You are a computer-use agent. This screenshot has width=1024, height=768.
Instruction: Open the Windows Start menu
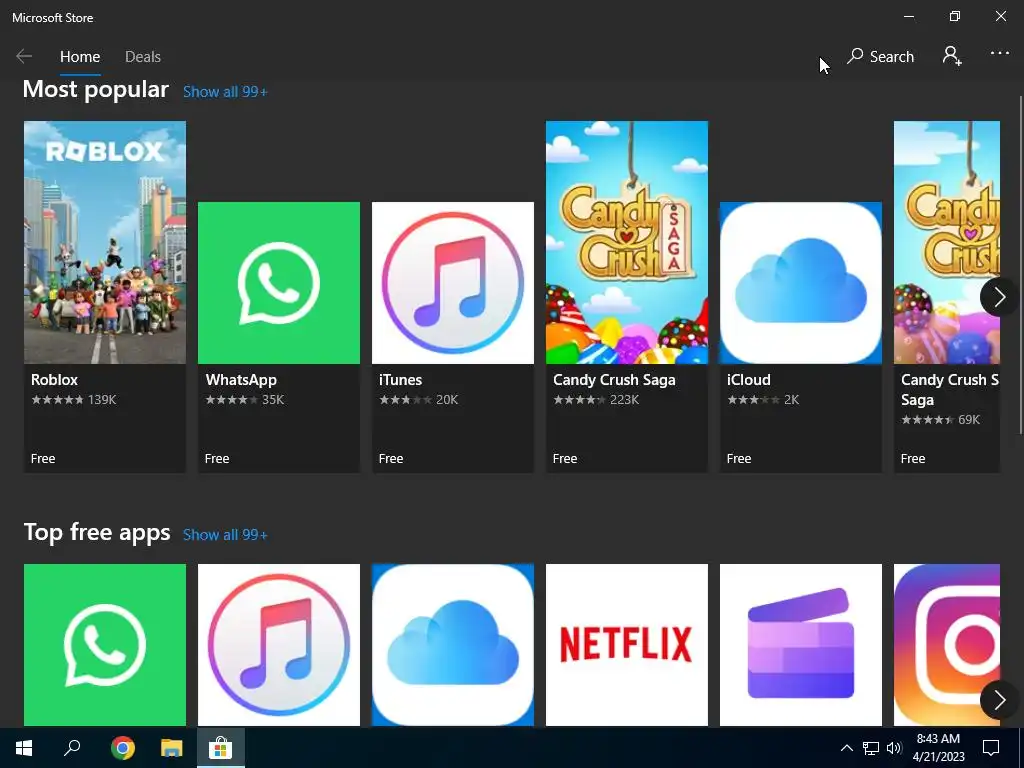coord(24,748)
